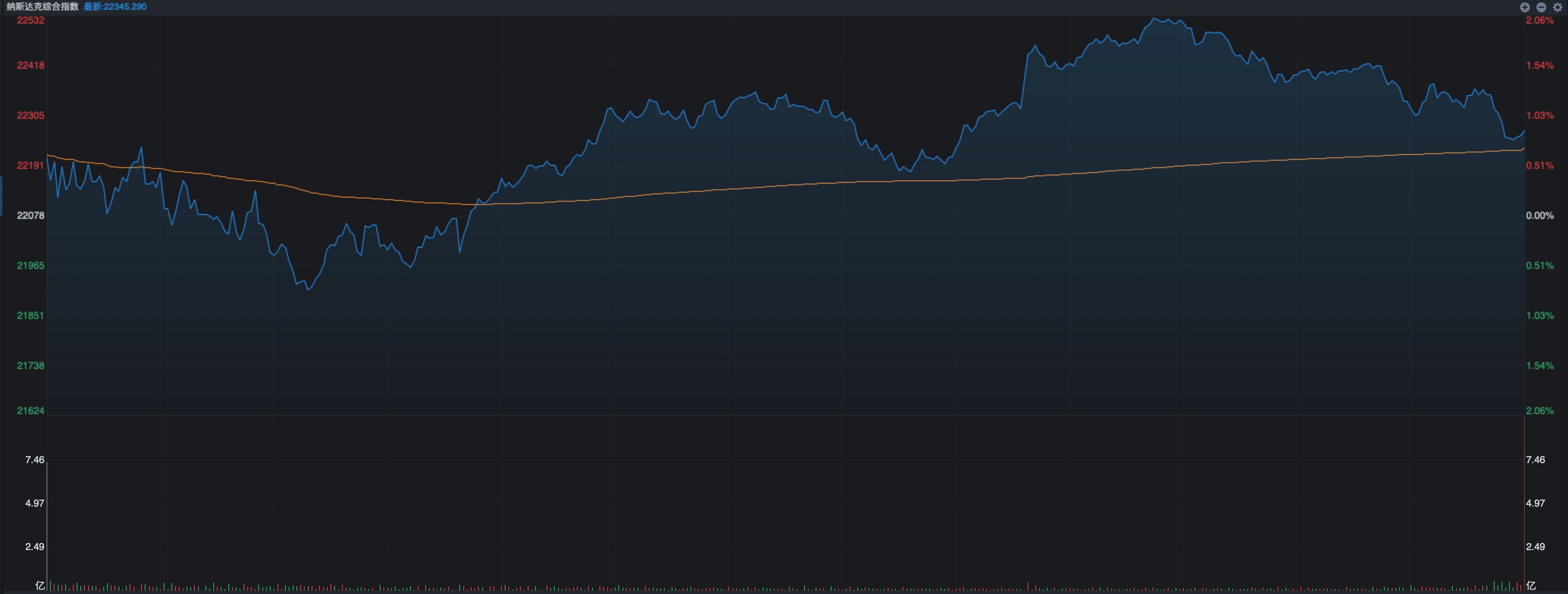Screen dimensions: 1568x594
Task: Click the right 4.97 volume axis label
Action: click(1534, 503)
